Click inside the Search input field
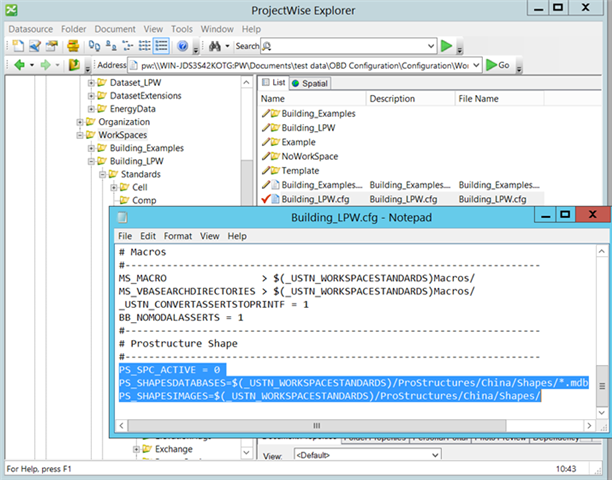 349,46
